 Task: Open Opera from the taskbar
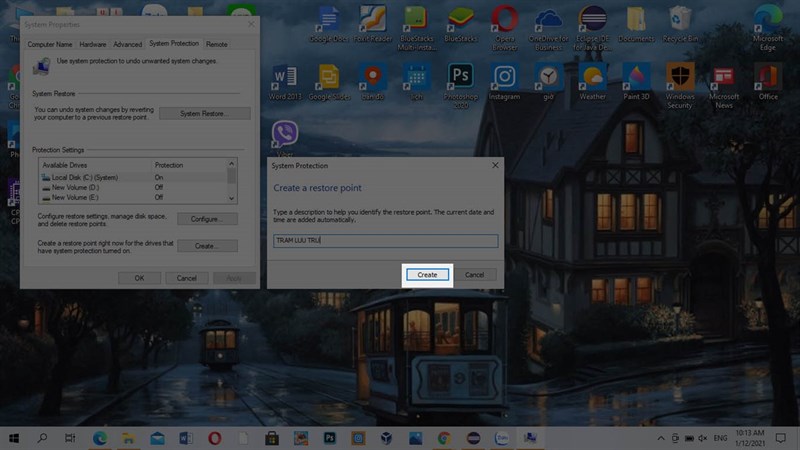click(x=214, y=438)
